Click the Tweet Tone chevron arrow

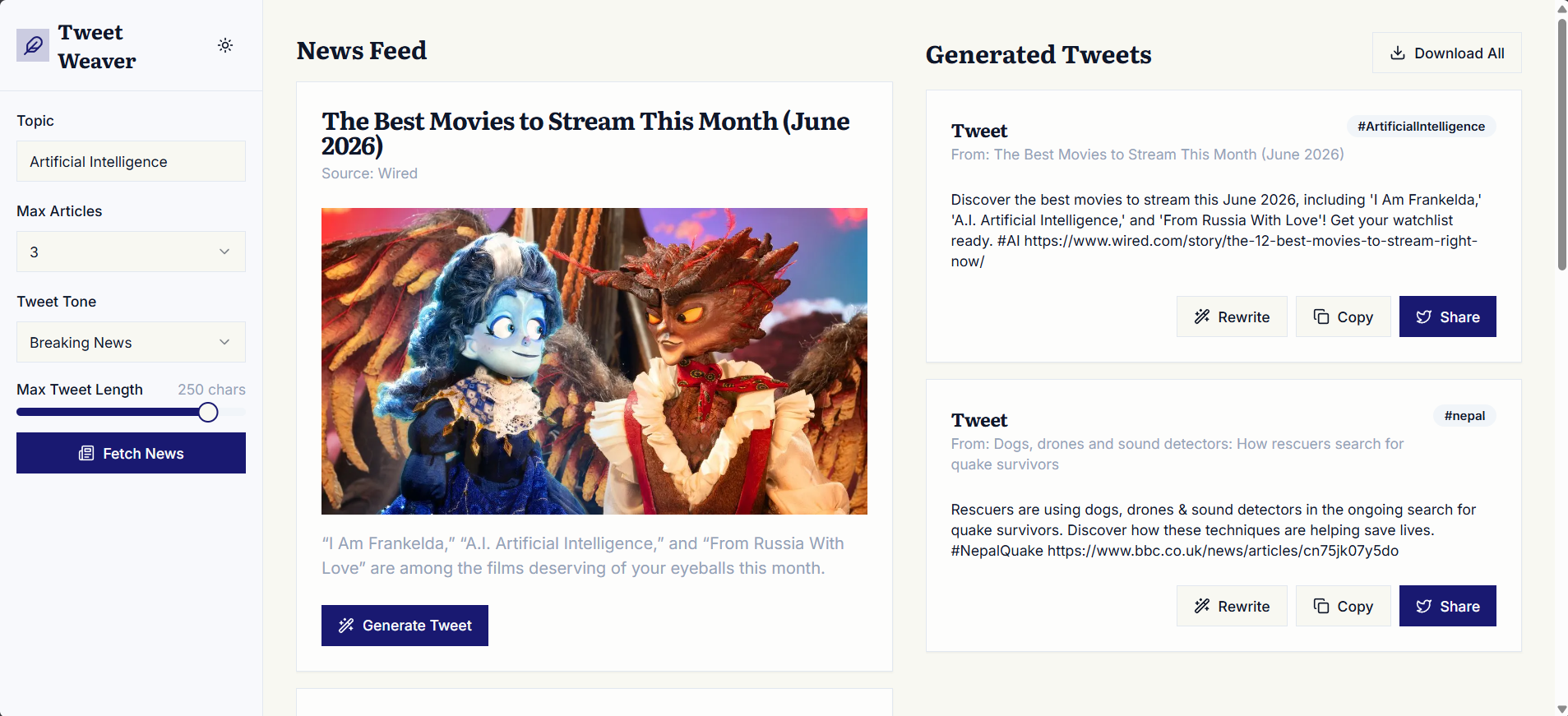224,342
